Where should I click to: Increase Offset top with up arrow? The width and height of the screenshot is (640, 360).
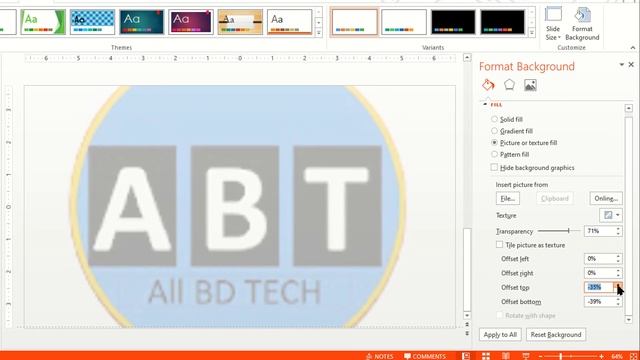(x=618, y=285)
